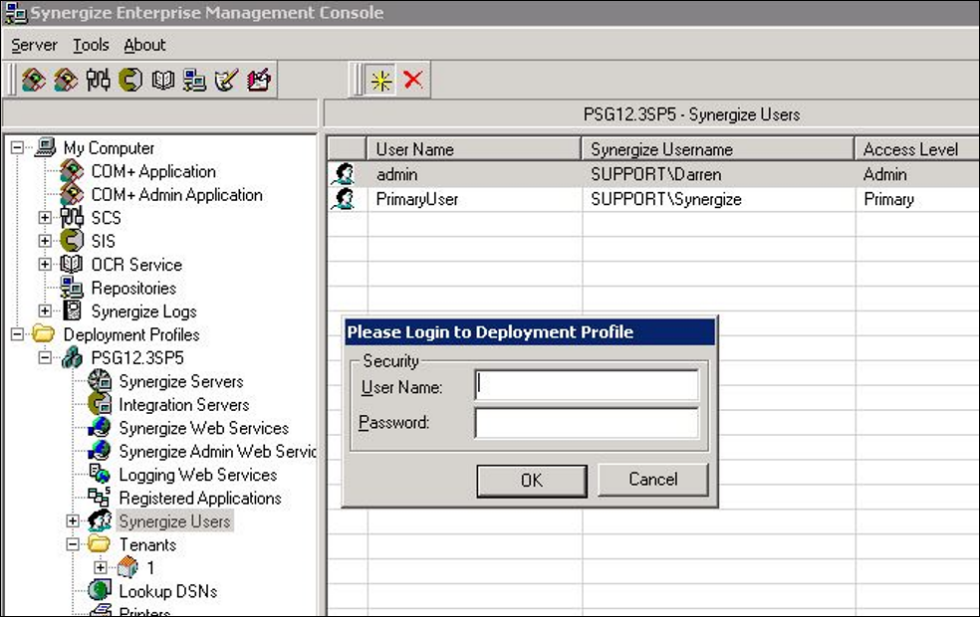Viewport: 980px width, 617px height.
Task: Collapse the PSG12.3SP5 tree node
Action: [45, 358]
